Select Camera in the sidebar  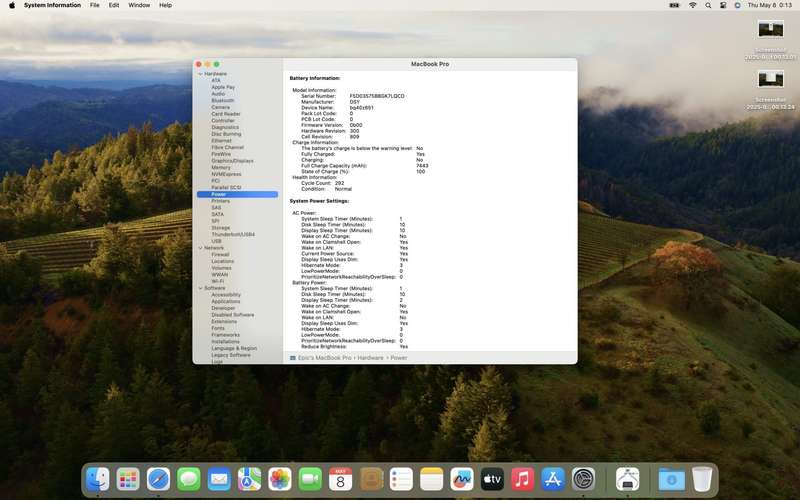click(x=220, y=107)
